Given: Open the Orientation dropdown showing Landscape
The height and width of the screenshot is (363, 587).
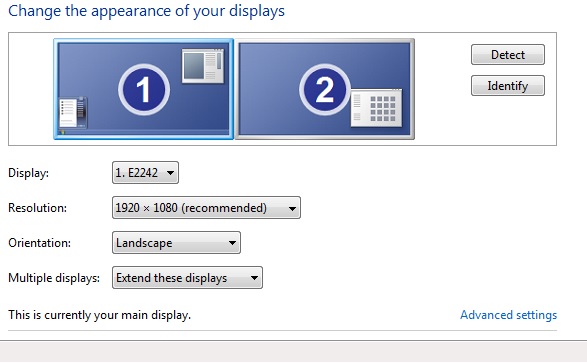Looking at the screenshot, I should point(176,242).
